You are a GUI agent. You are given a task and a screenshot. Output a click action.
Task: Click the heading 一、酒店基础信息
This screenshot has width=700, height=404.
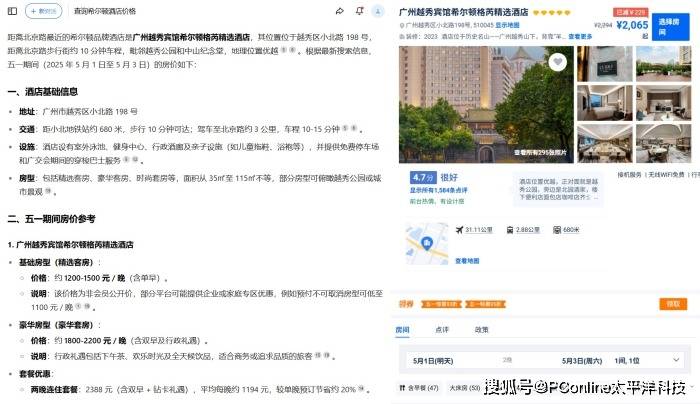click(x=43, y=92)
